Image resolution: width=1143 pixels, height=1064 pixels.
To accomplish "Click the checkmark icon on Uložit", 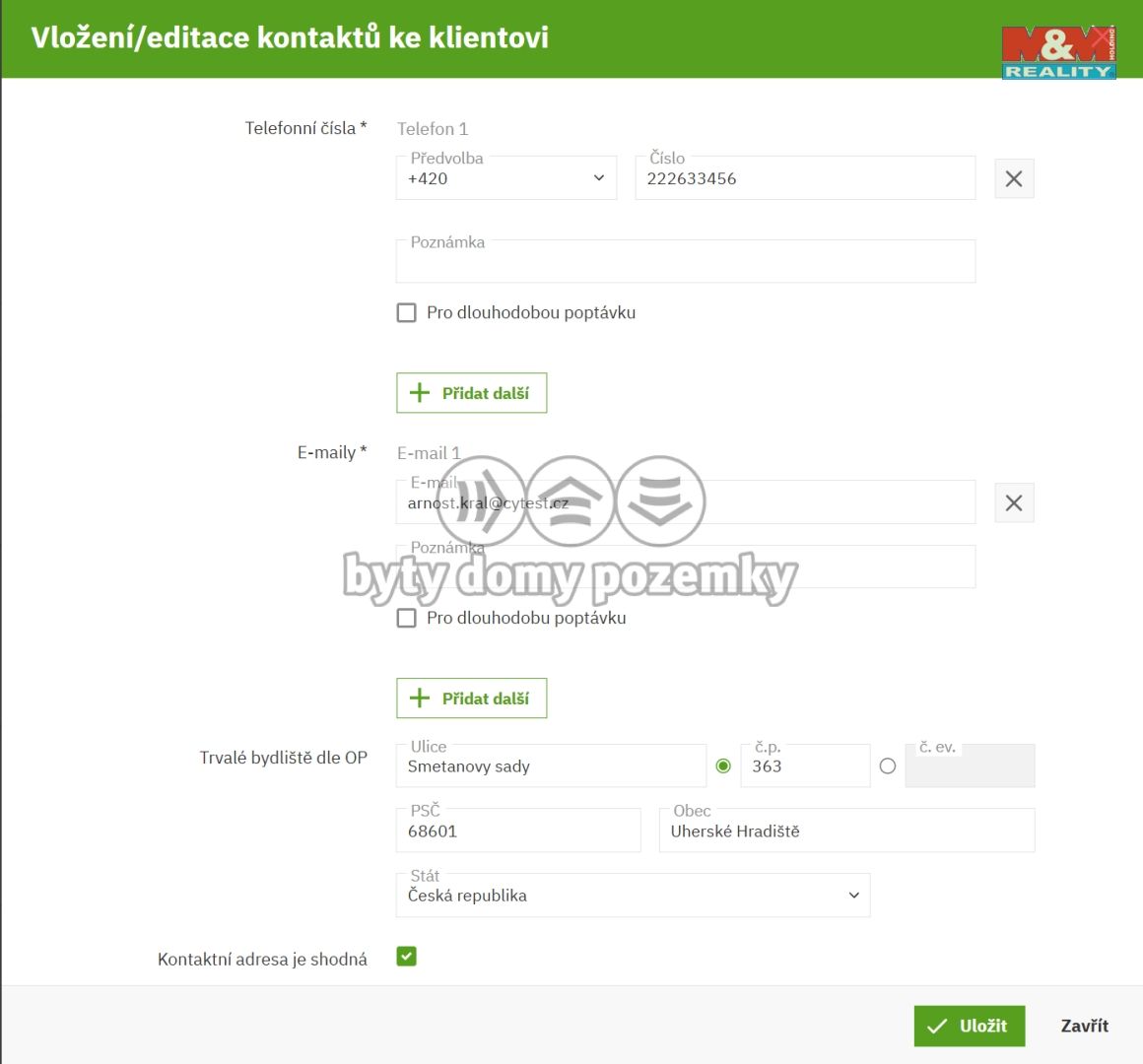I will (x=937, y=1027).
